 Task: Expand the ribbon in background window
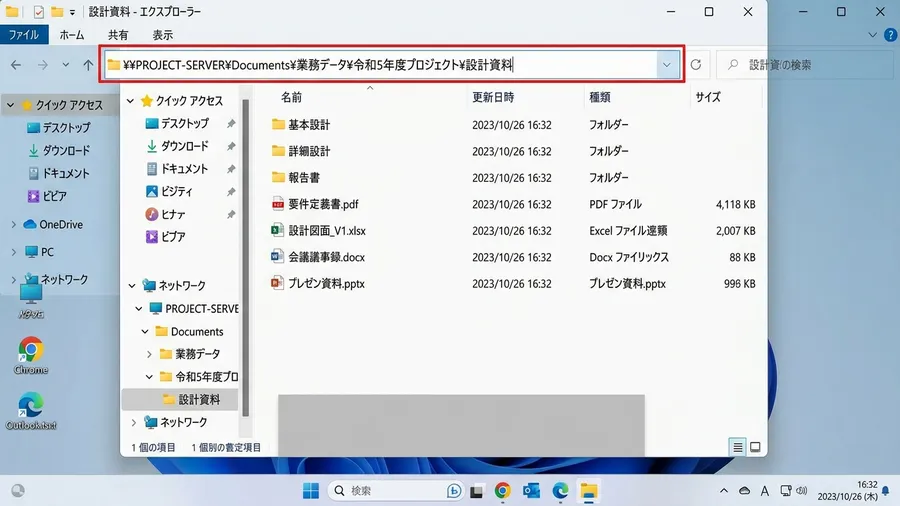point(872,35)
